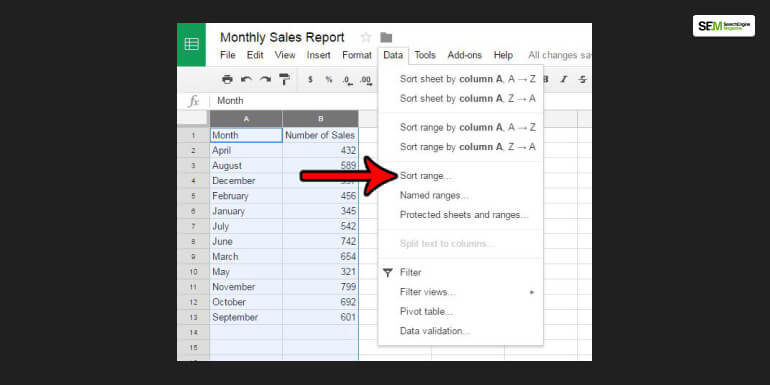770x385 pixels.
Task: Open the Format menu
Action: coord(357,55)
